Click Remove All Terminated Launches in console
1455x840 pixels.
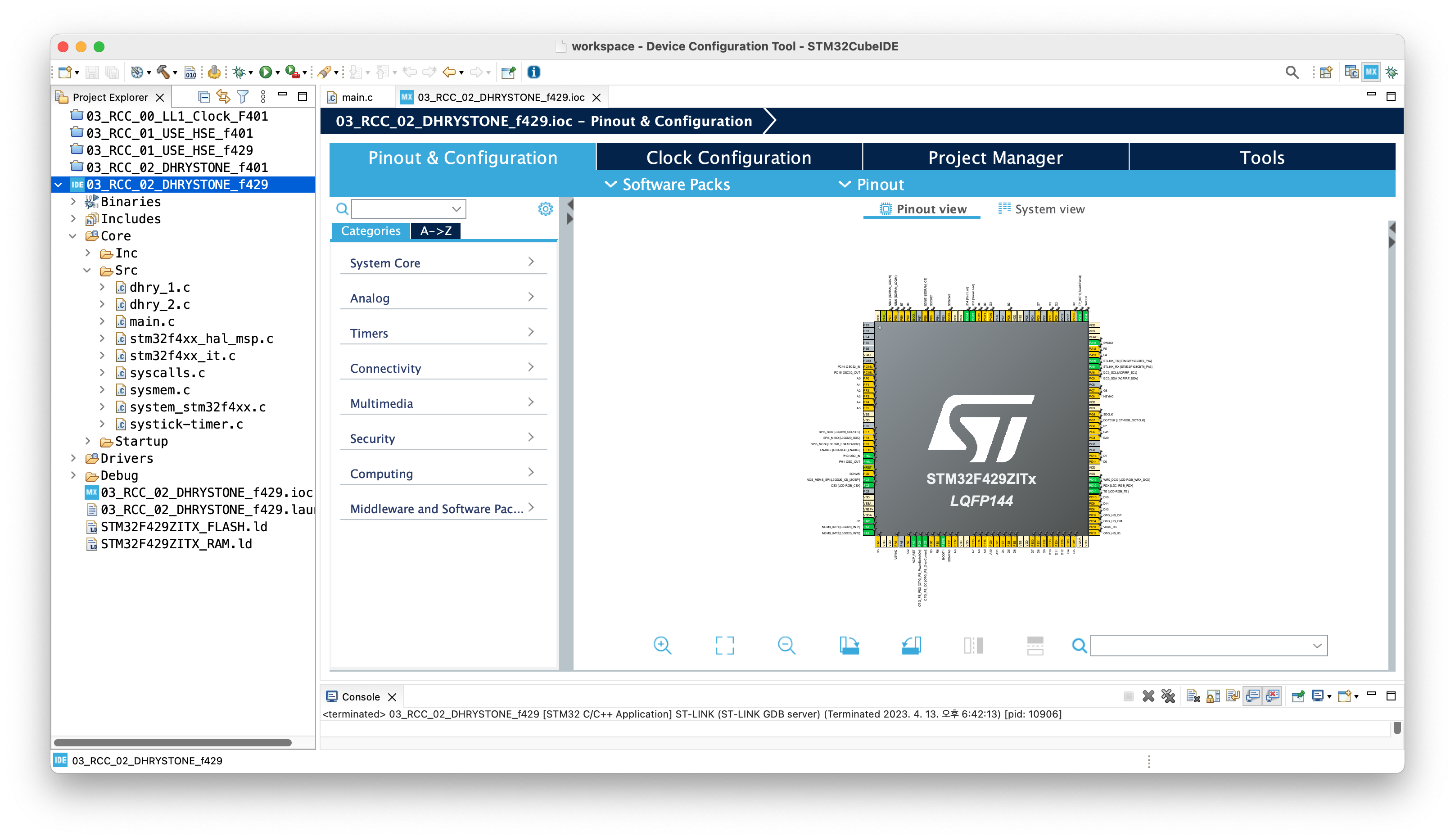click(x=1168, y=696)
